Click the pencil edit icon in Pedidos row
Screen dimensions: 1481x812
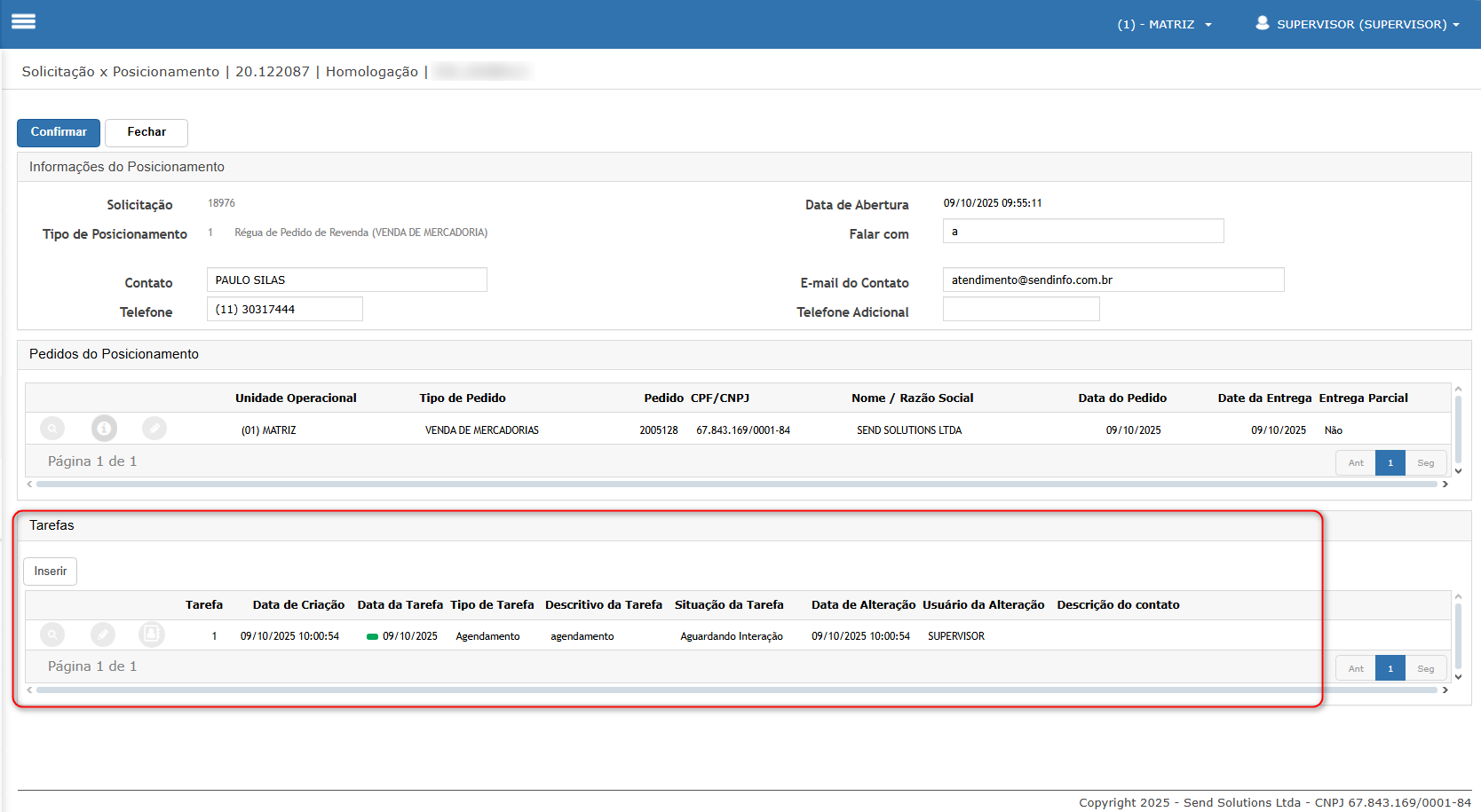click(x=154, y=429)
